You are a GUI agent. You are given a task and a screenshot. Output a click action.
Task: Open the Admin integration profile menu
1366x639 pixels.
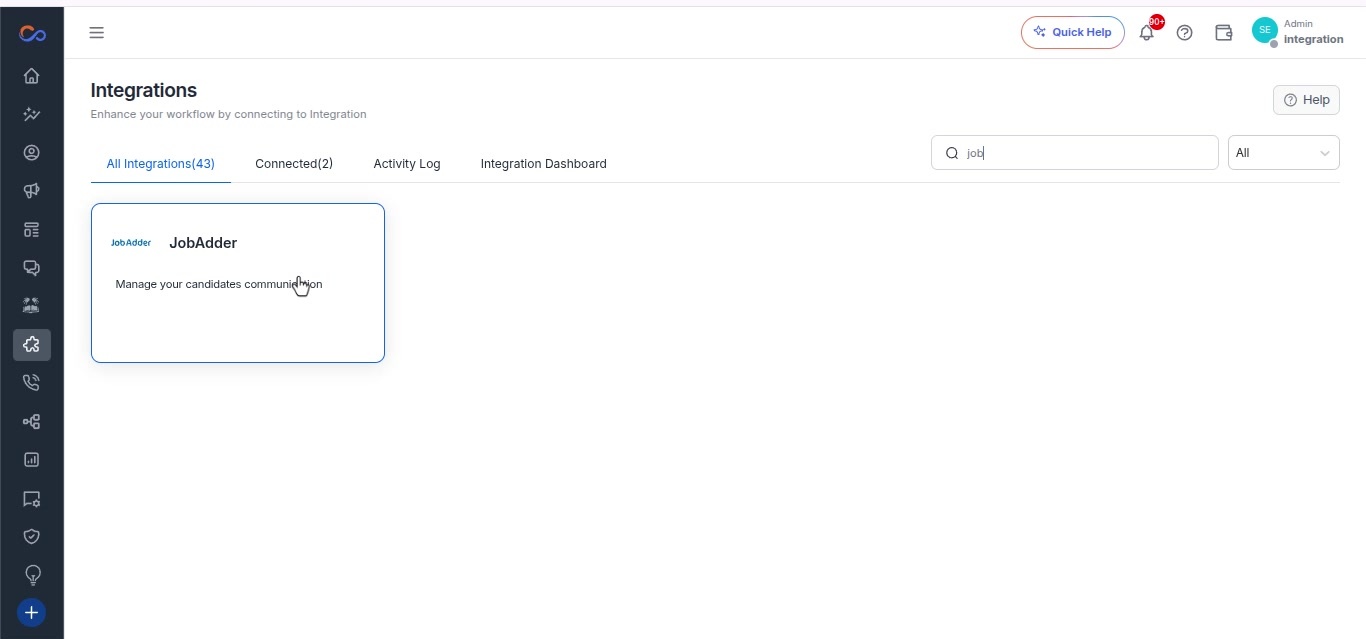pos(1297,32)
